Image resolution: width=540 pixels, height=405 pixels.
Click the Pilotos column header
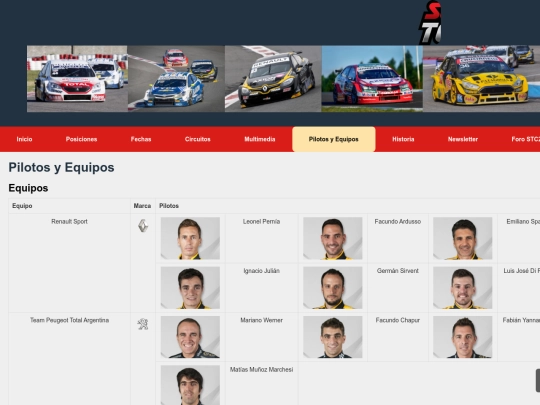(x=169, y=206)
